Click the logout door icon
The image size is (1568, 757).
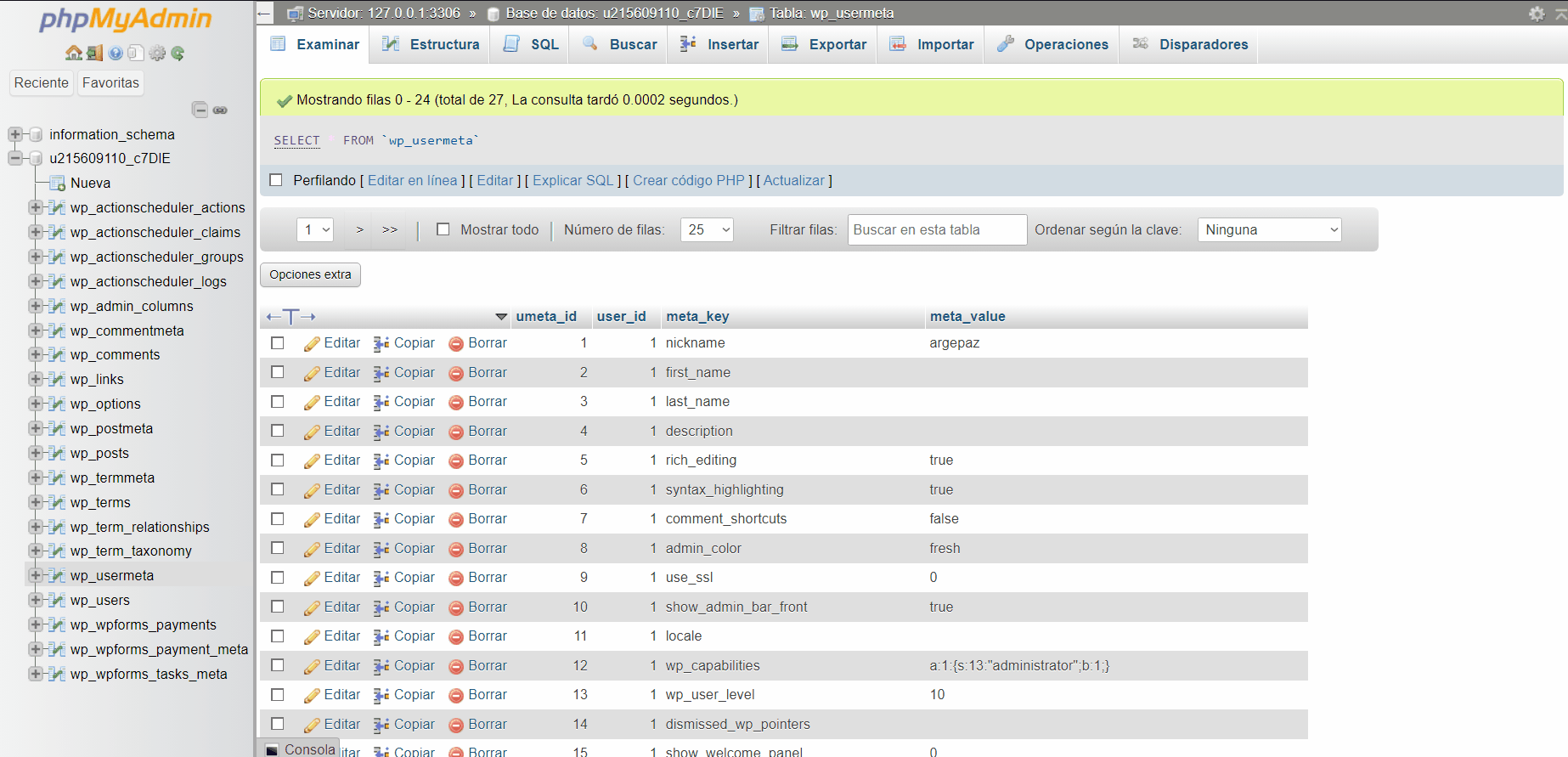click(94, 53)
